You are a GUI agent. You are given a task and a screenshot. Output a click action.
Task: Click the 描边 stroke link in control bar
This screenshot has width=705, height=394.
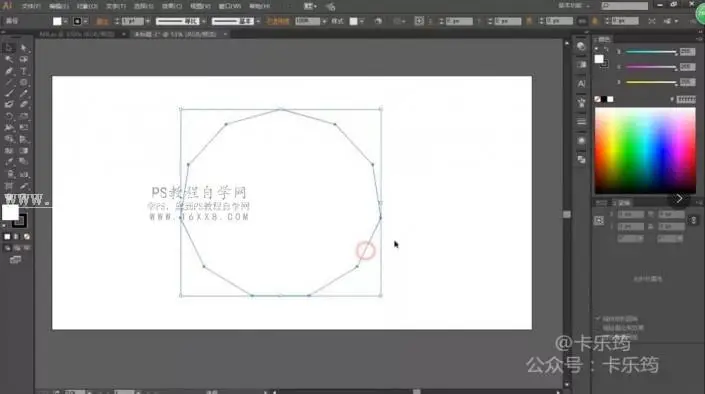click(102, 21)
